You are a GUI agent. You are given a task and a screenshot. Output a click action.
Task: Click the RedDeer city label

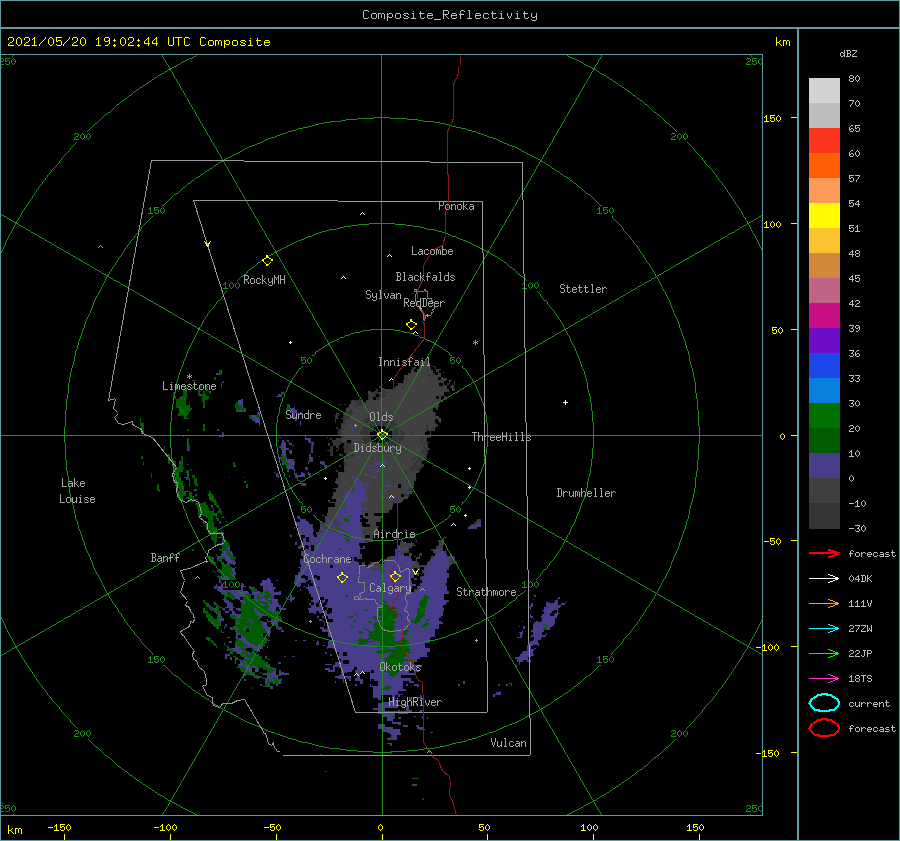(x=424, y=303)
